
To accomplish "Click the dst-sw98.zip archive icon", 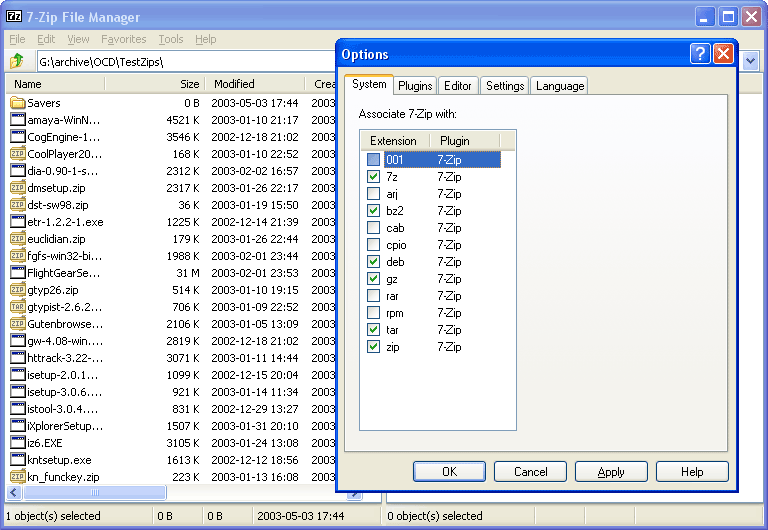I will pos(18,205).
